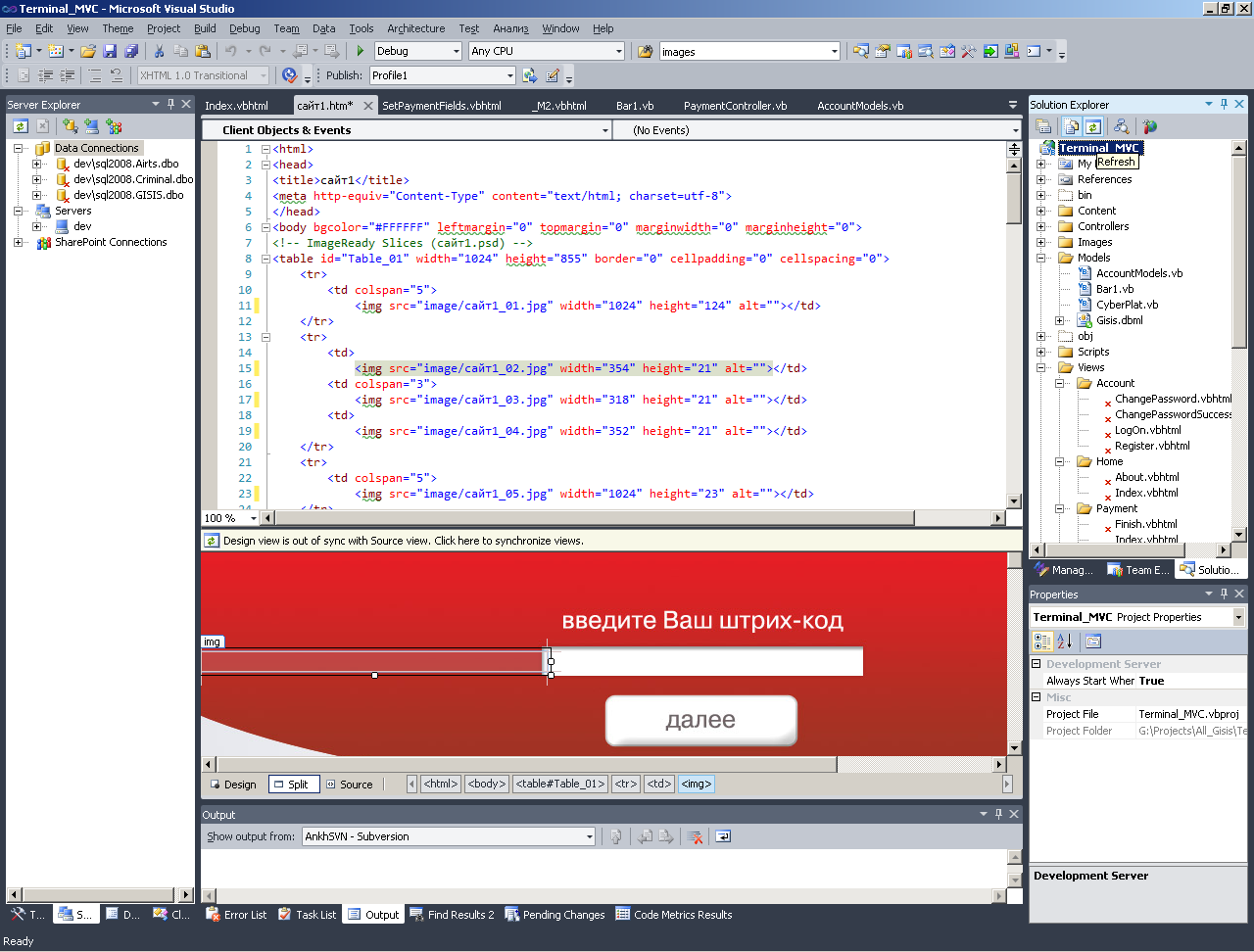Click the Solution Explorer vertical scrollbar
This screenshot has width=1254, height=952.
tap(1239, 250)
